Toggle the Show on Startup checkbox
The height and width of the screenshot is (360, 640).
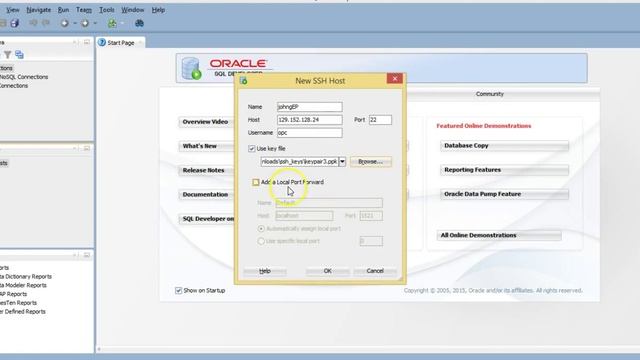tap(178, 291)
